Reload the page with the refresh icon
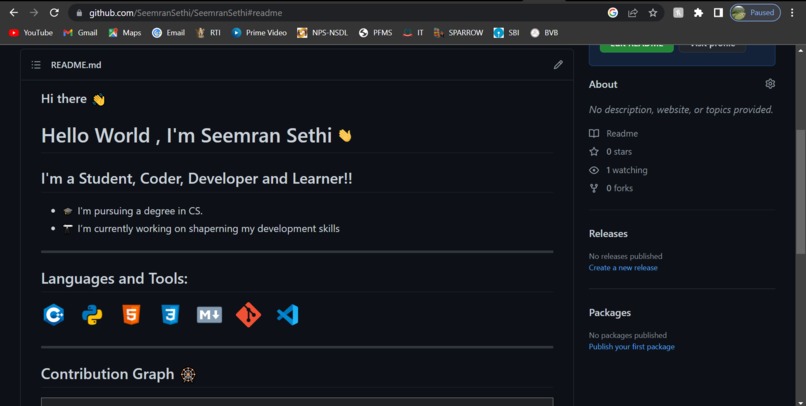Image resolution: width=806 pixels, height=406 pixels. (54, 13)
